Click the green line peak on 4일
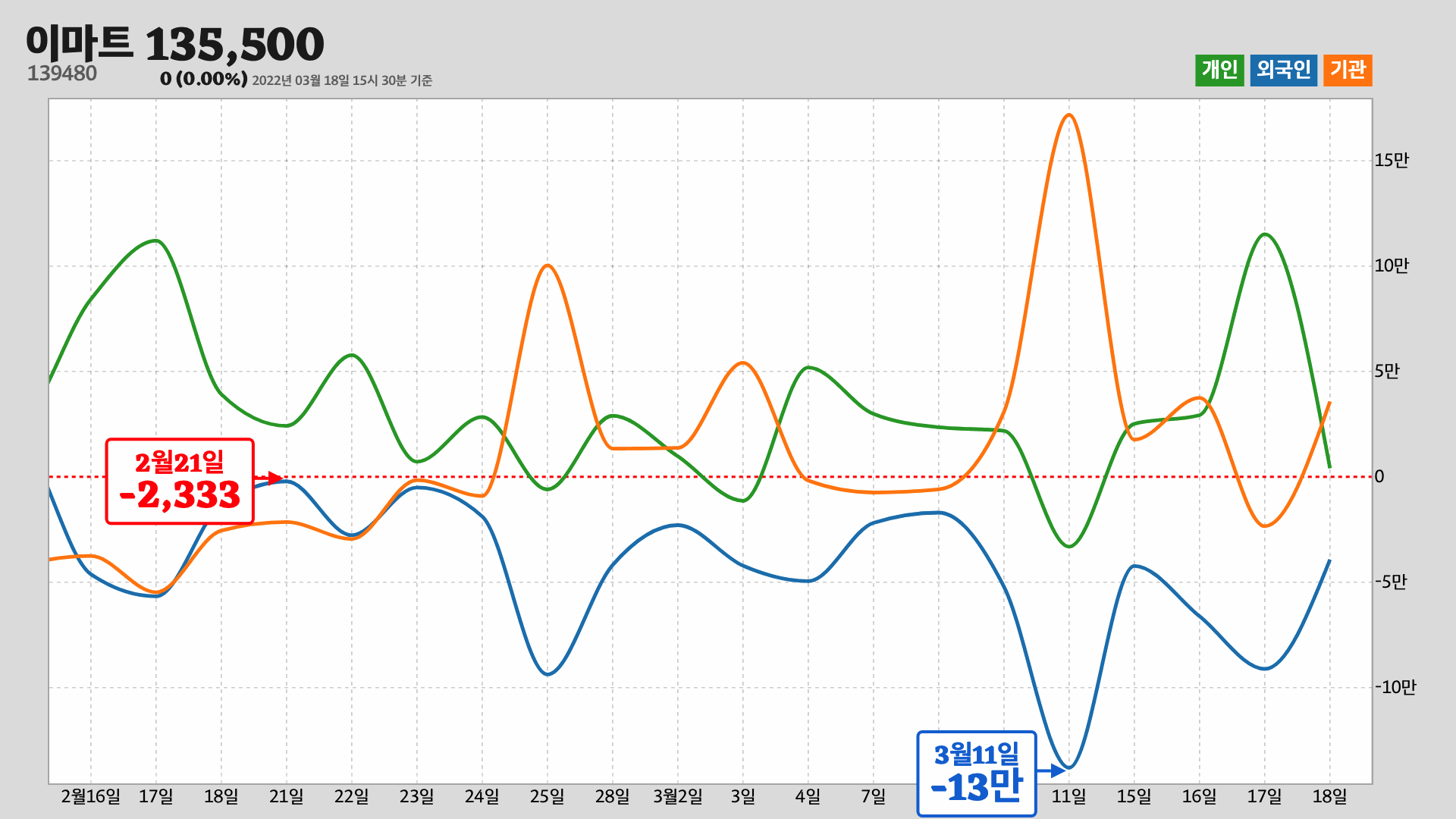The width and height of the screenshot is (1456, 819). pos(809,368)
